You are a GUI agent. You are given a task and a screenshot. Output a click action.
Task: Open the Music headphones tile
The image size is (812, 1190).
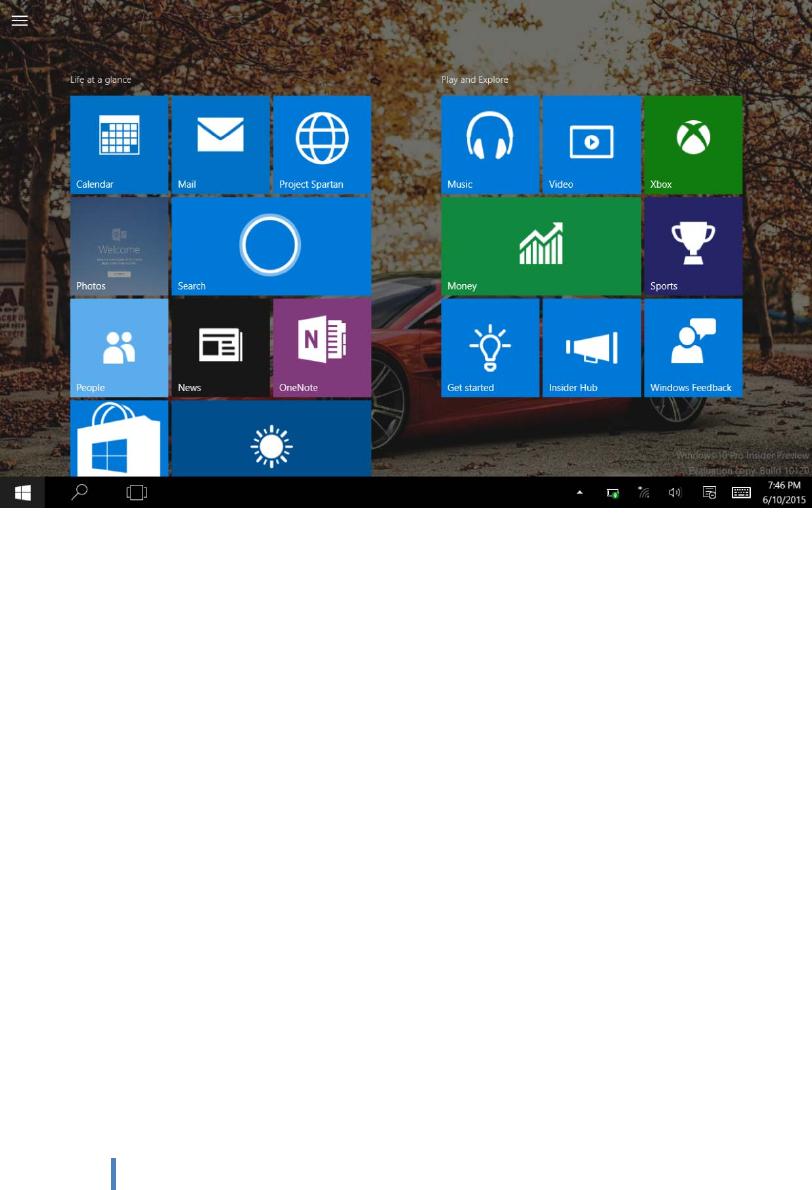490,144
